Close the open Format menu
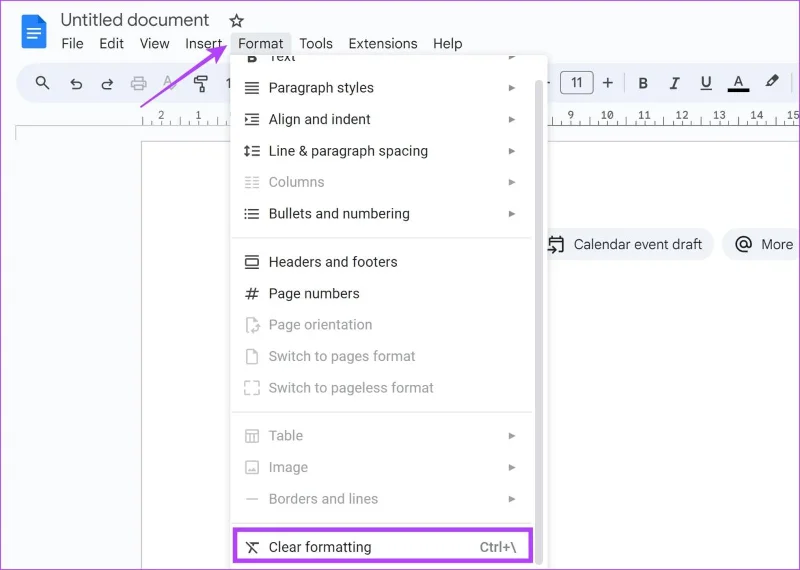 (260, 44)
